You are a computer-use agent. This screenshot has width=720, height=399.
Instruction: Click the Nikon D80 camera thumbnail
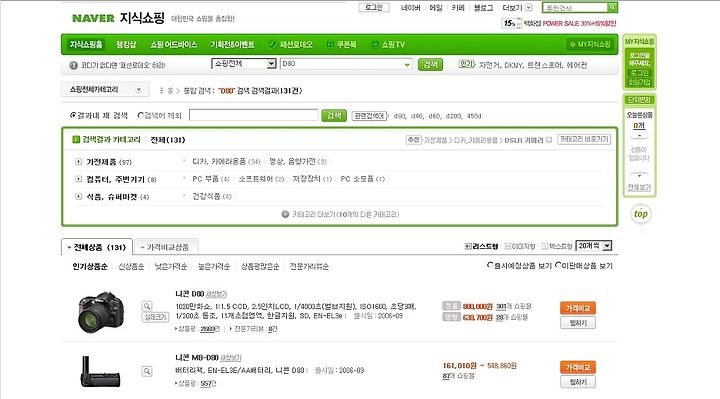tap(101, 312)
